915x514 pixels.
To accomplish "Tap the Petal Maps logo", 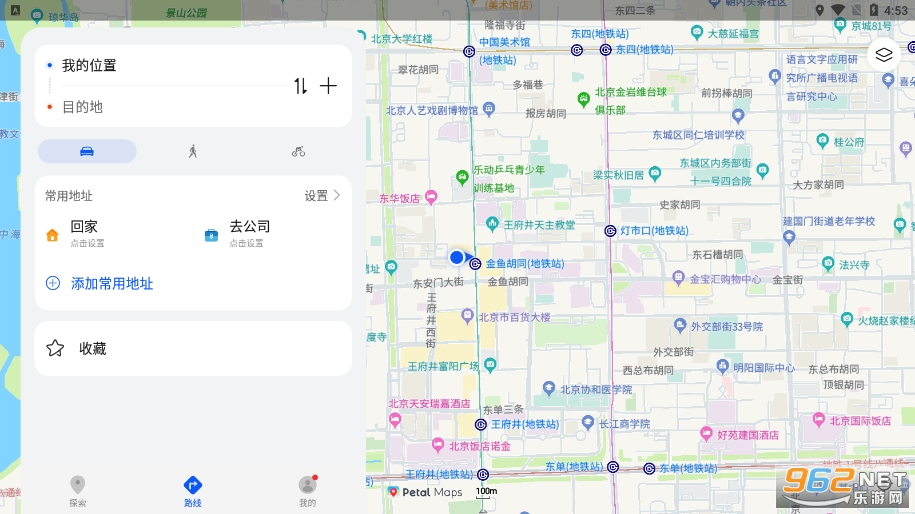I will [x=426, y=492].
